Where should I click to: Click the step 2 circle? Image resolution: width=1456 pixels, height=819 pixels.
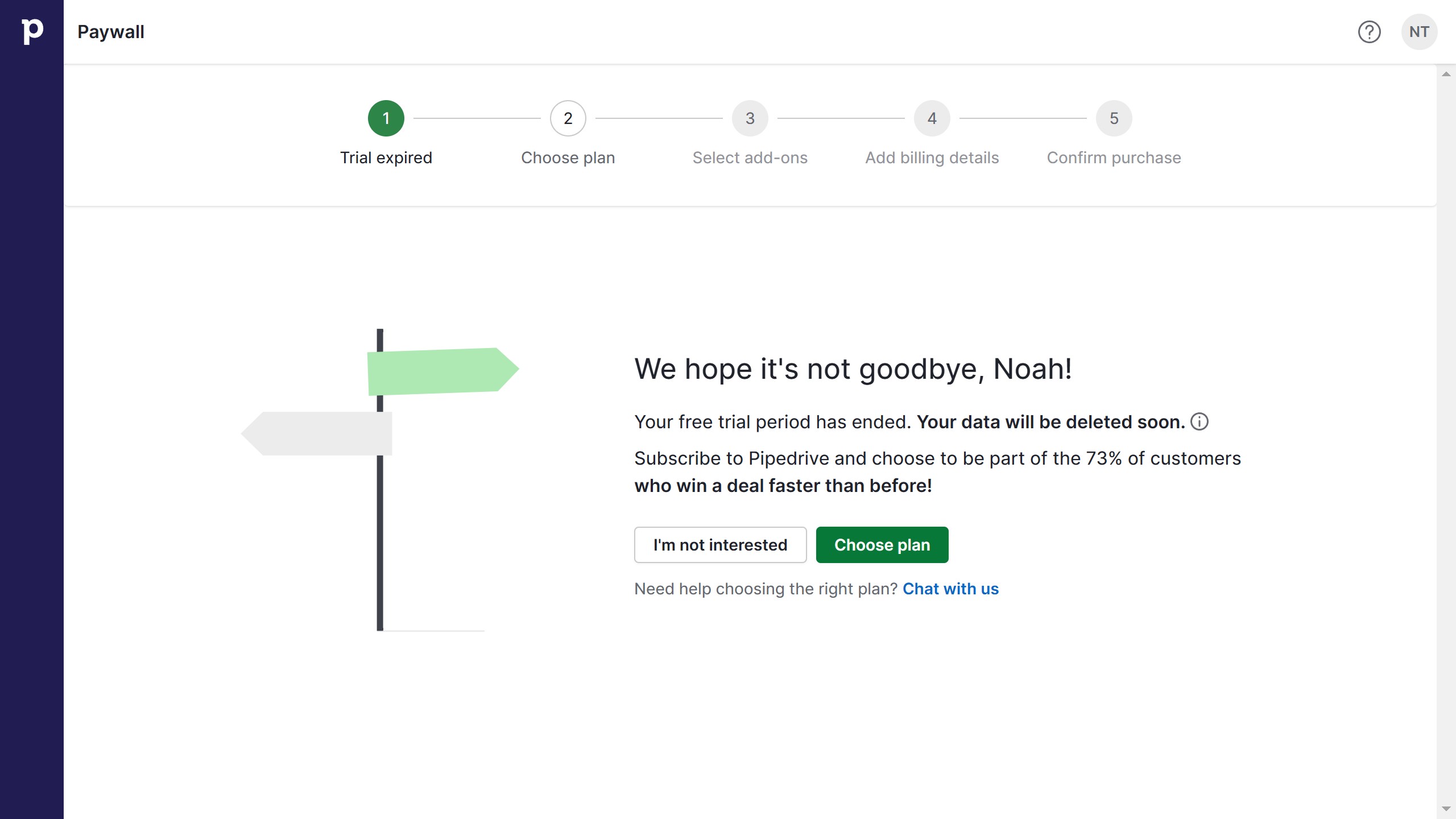568,118
